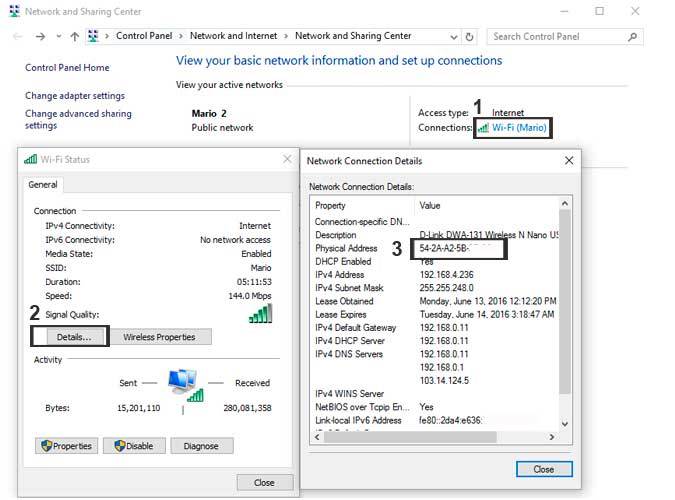Select Network and Internet breadcrumb
Viewport: 675px width, 500px height.
234,36
